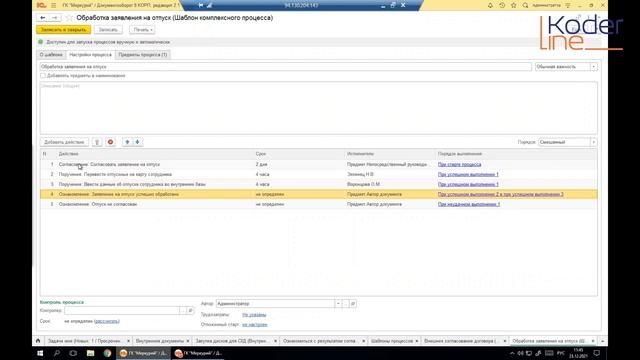
Task: Open 'При неудачном выполнении 1' link
Action: (469, 204)
